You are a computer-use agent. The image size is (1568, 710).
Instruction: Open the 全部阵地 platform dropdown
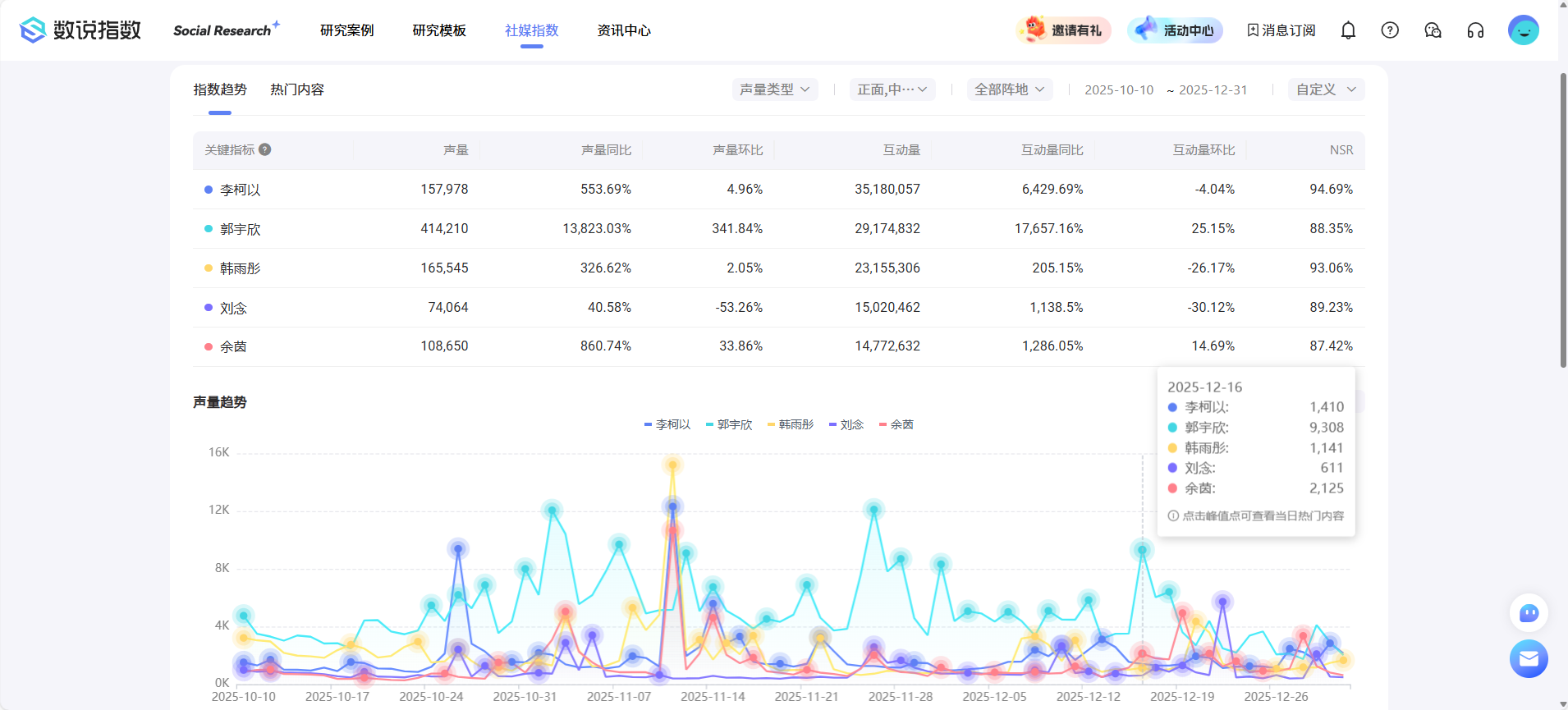[x=1009, y=89]
